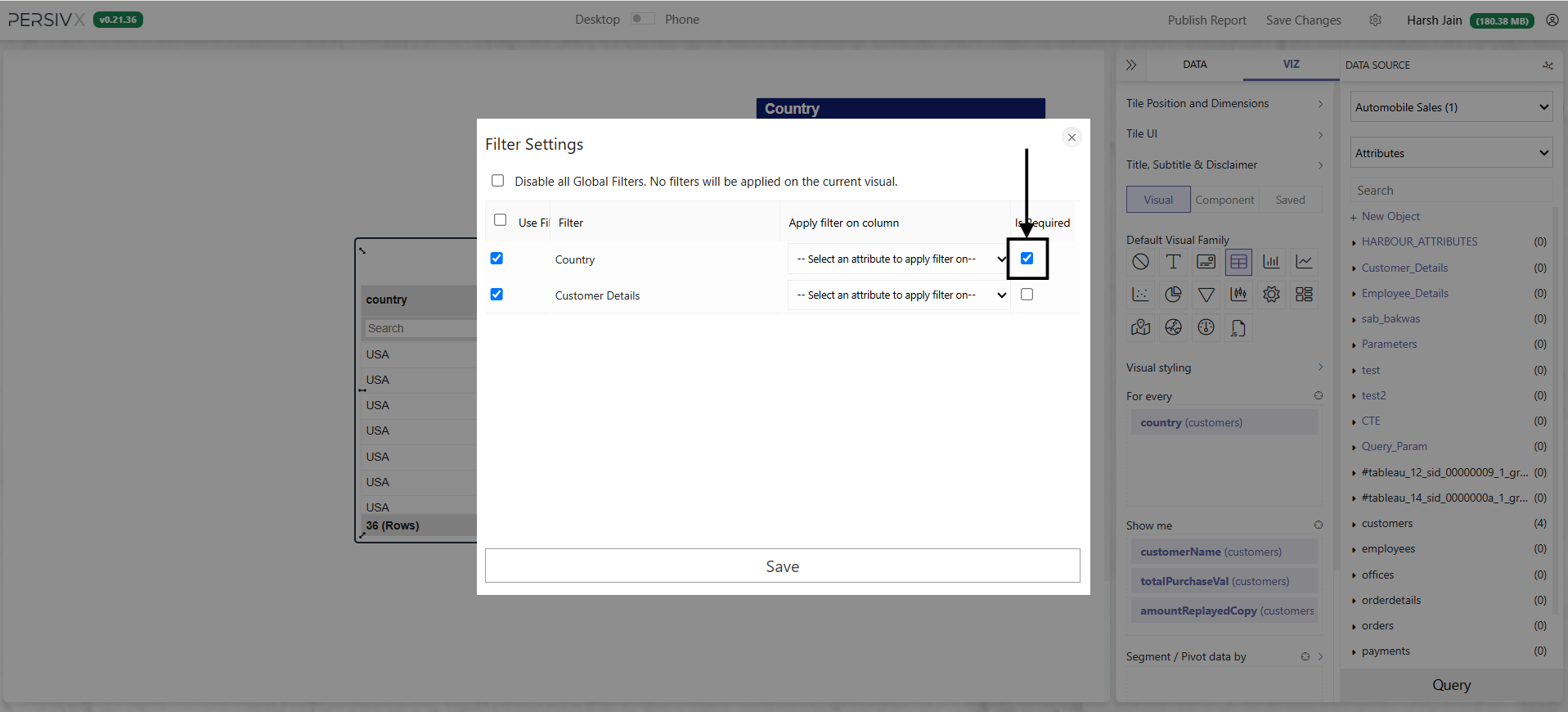Choose the Funnel visual icon
The image size is (1568, 712).
[x=1206, y=295]
